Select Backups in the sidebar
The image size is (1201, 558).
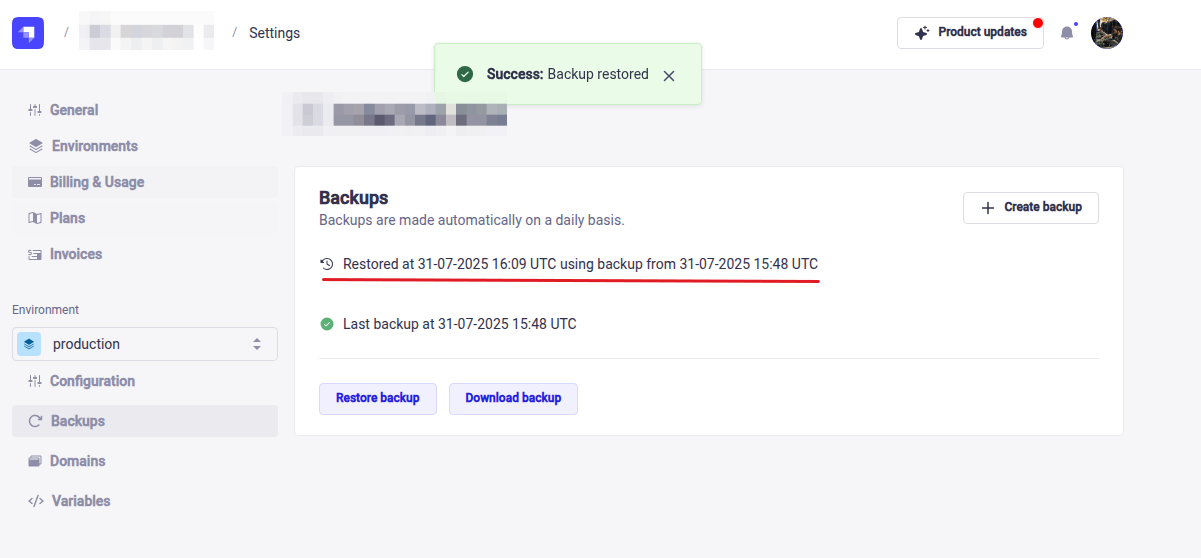click(78, 421)
